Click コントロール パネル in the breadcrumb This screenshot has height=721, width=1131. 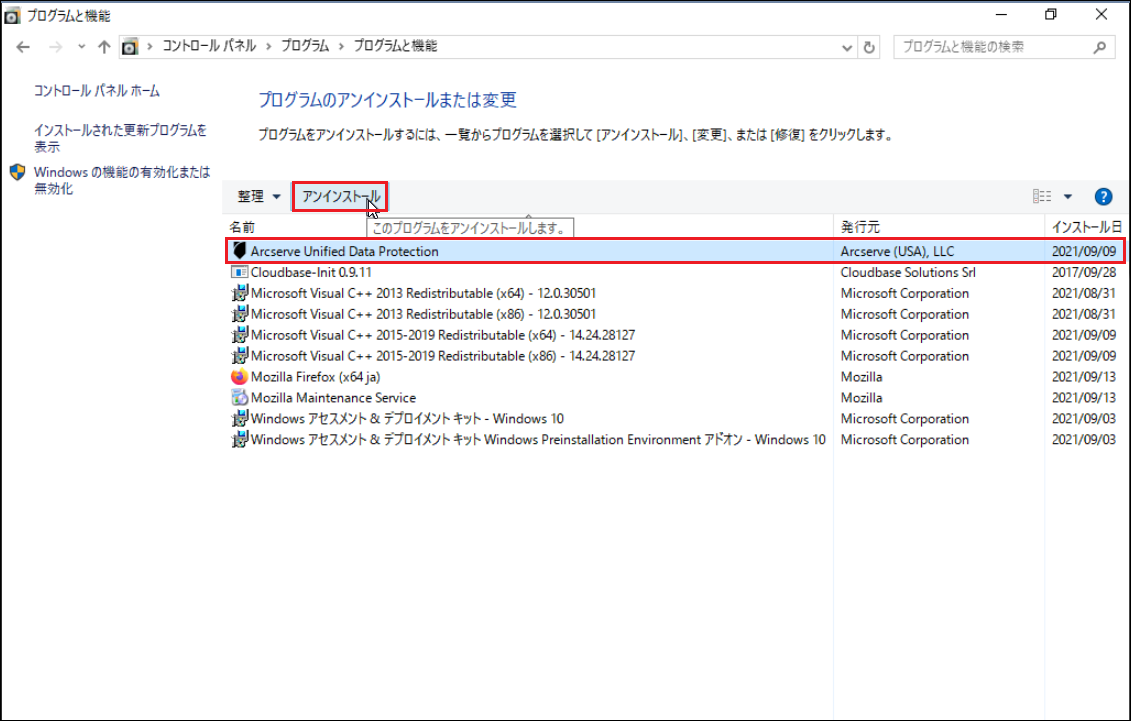[x=208, y=46]
